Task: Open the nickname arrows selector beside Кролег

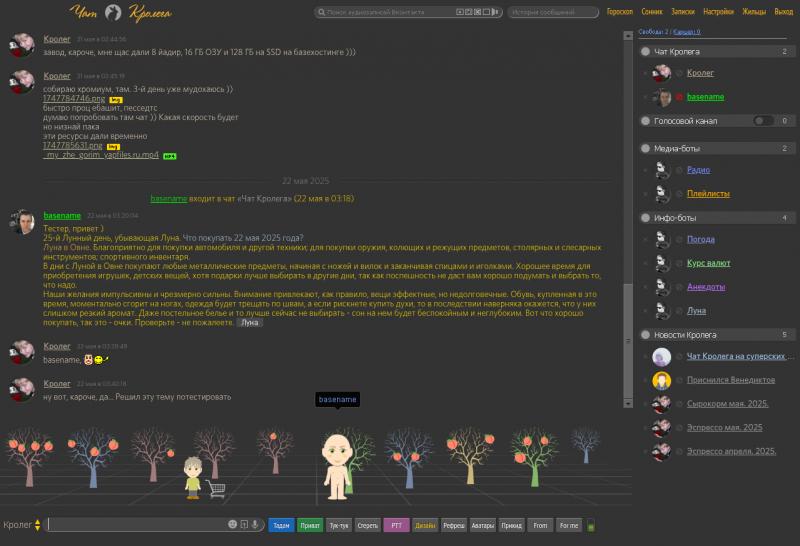Action: pos(38,525)
